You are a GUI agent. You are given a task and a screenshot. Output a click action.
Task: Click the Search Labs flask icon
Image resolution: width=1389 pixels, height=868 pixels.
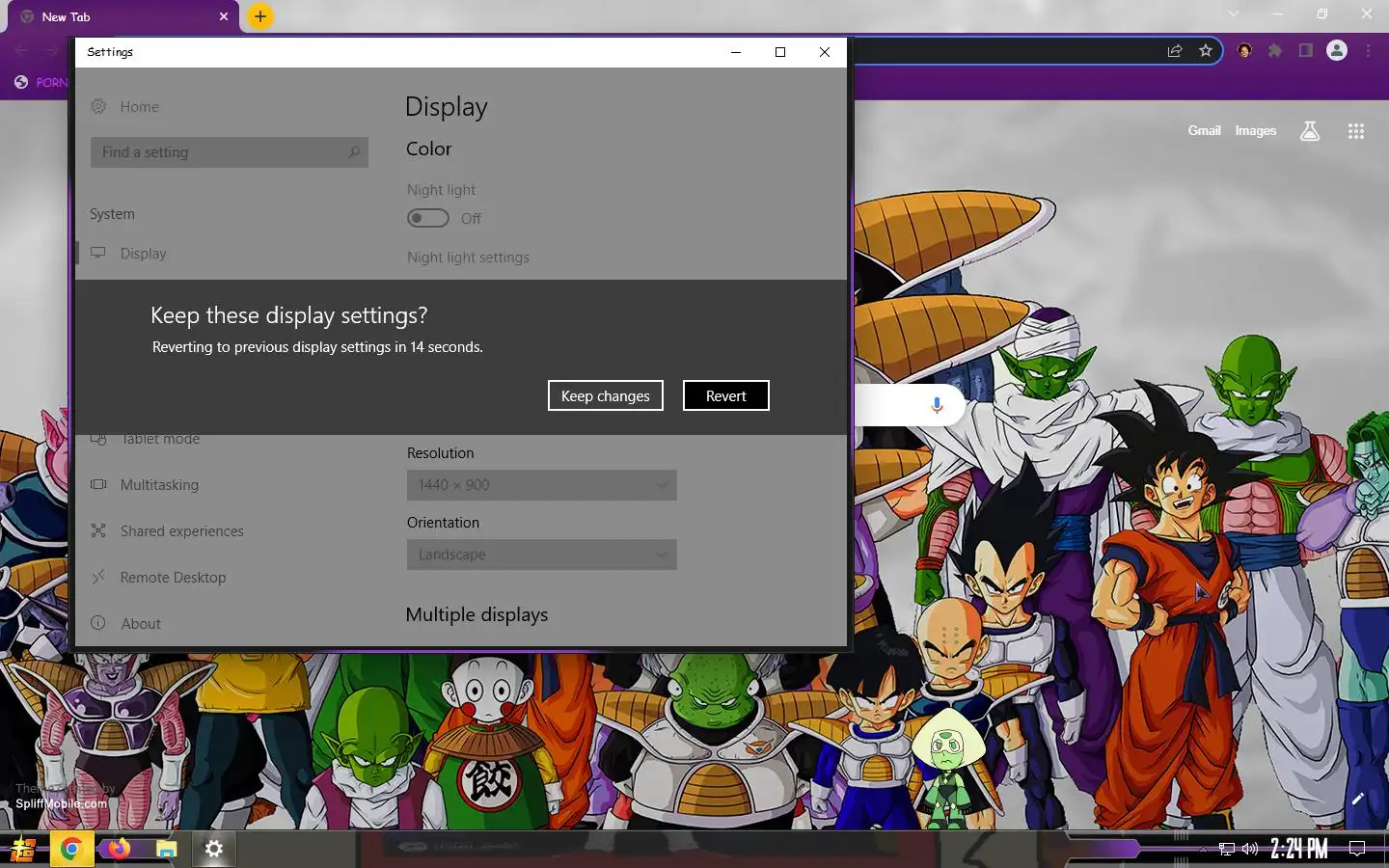pos(1309,131)
